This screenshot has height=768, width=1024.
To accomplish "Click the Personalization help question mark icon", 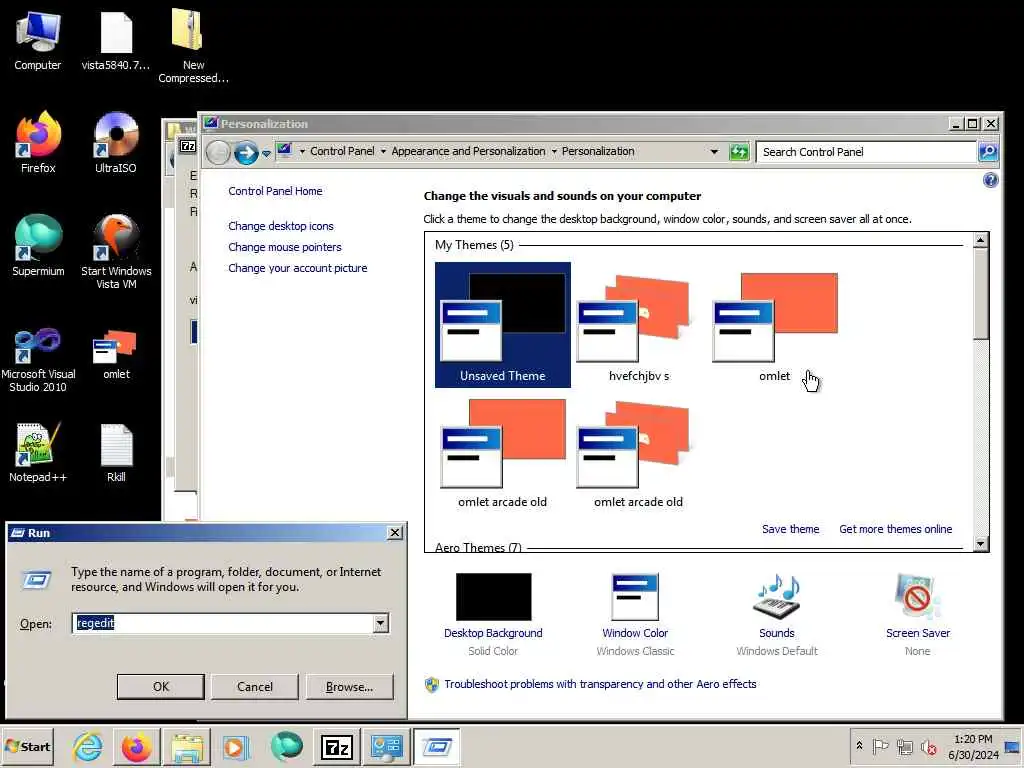I will pyautogui.click(x=990, y=180).
